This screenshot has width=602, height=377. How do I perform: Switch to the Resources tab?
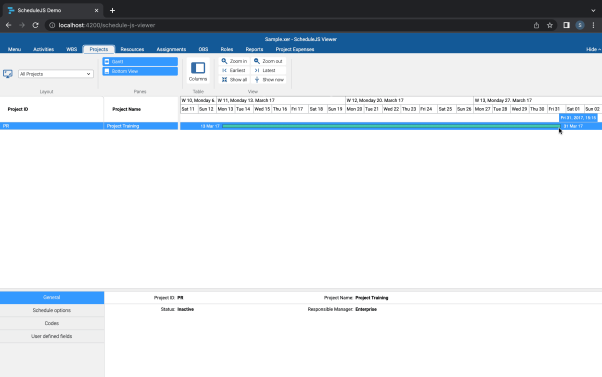[x=132, y=49]
